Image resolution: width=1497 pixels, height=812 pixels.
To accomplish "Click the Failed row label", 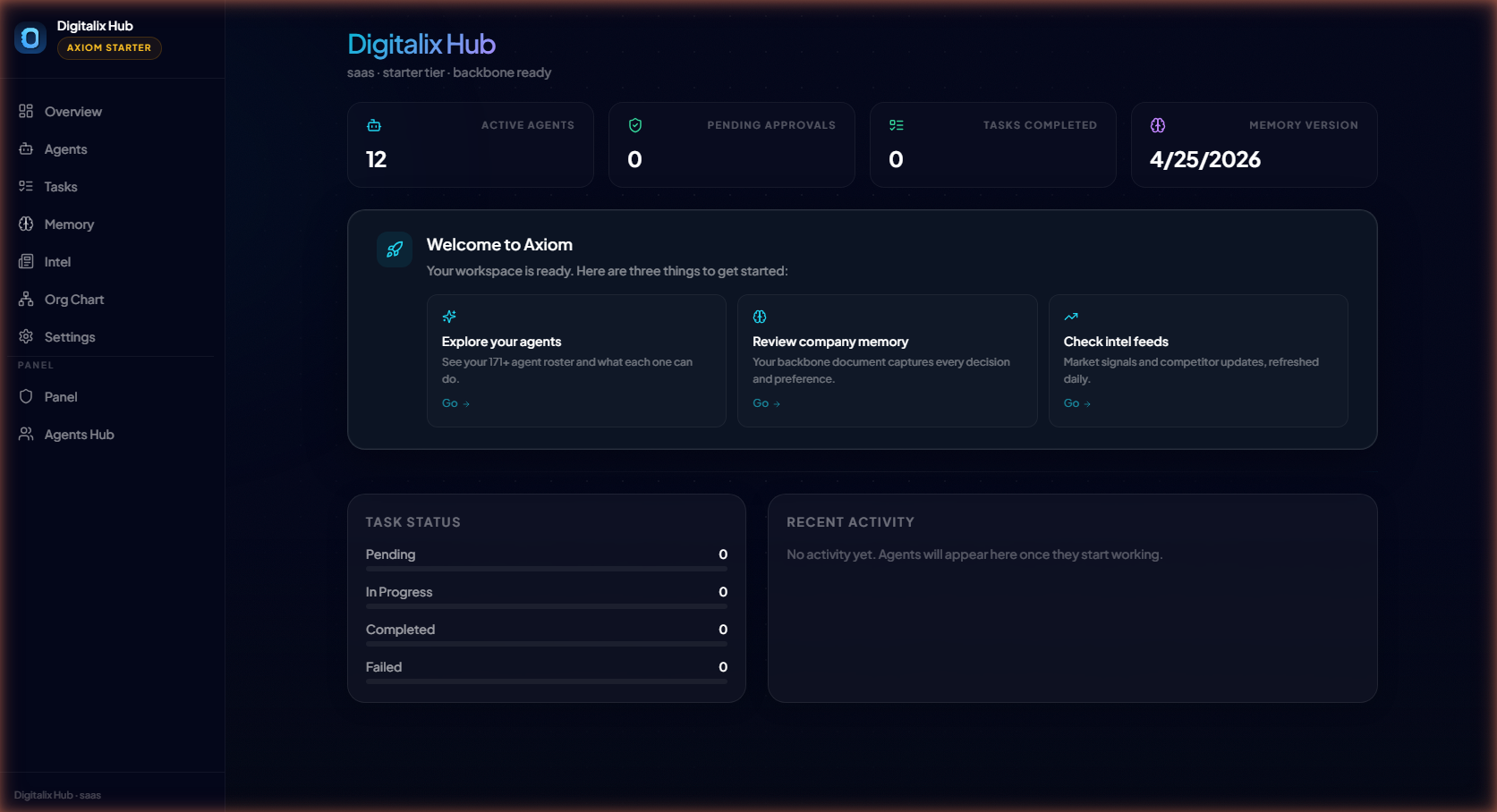I will (x=384, y=667).
